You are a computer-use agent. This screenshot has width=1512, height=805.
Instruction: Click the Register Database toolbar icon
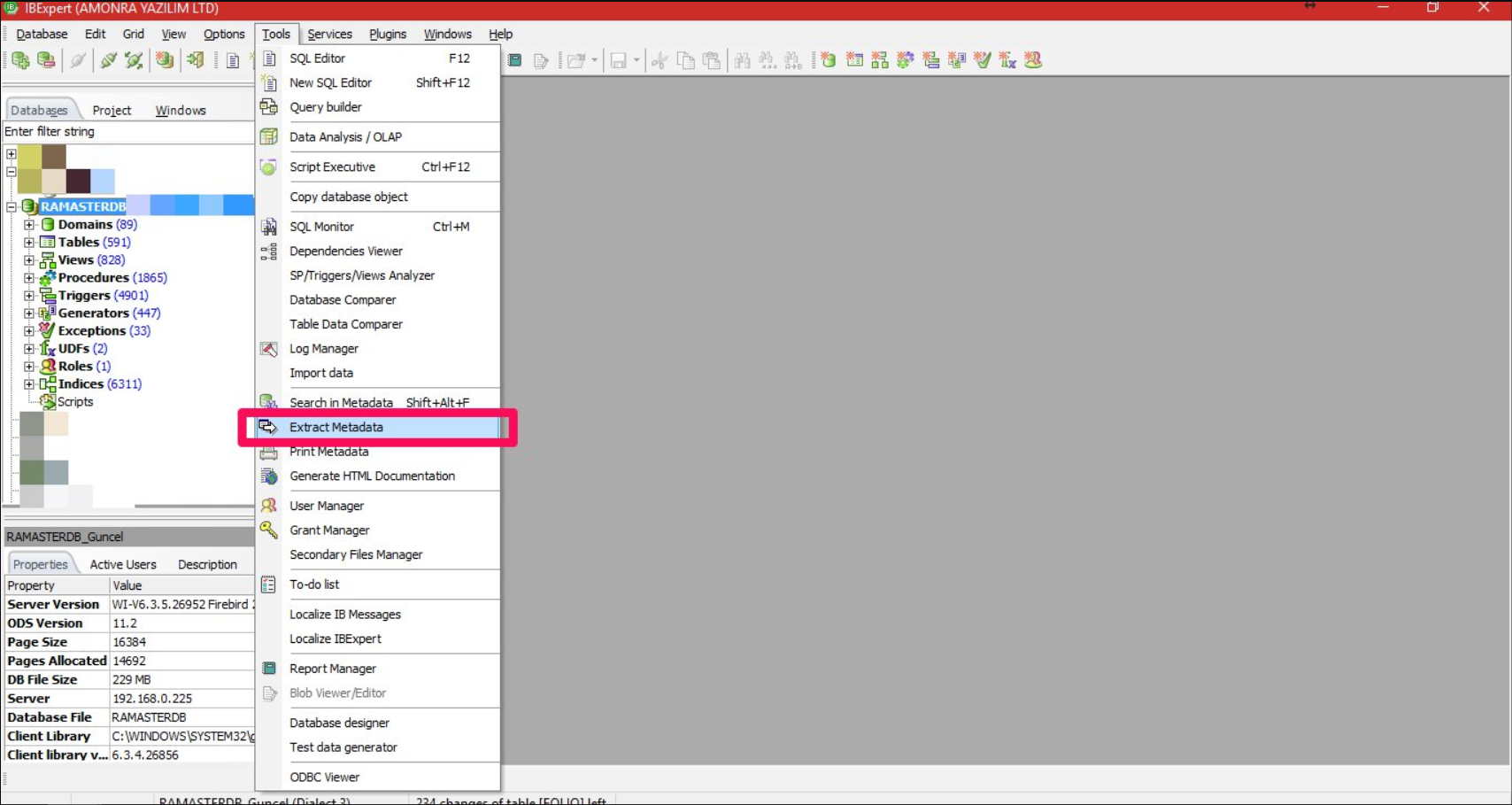click(x=20, y=60)
